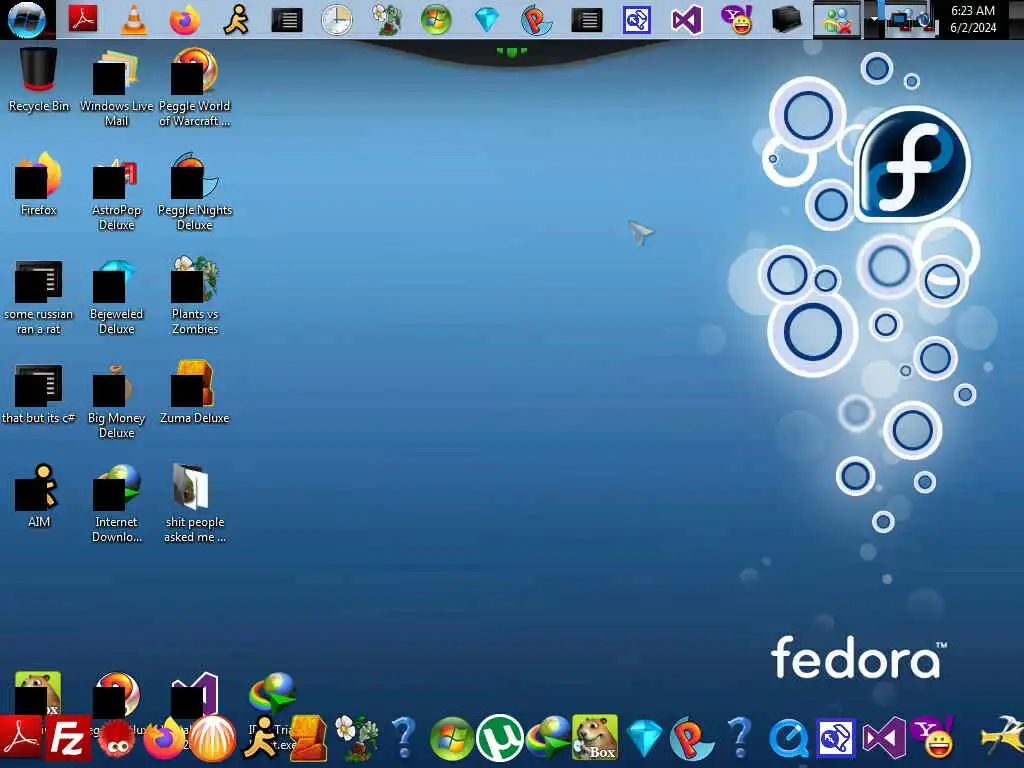Viewport: 1024px width, 768px height.
Task: Open Yahoo Messenger from the bottom dock
Action: tap(933, 738)
